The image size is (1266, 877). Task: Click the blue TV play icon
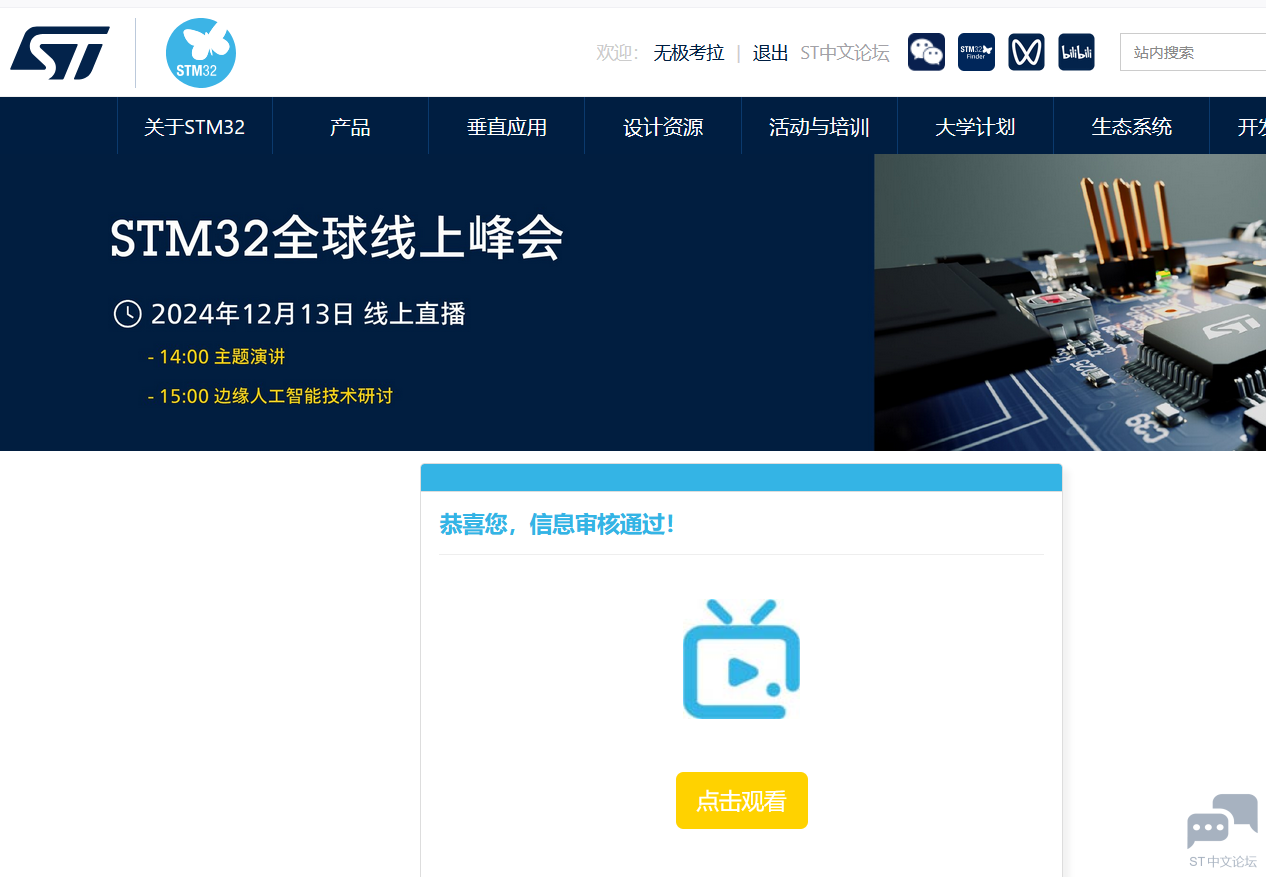[x=741, y=659]
